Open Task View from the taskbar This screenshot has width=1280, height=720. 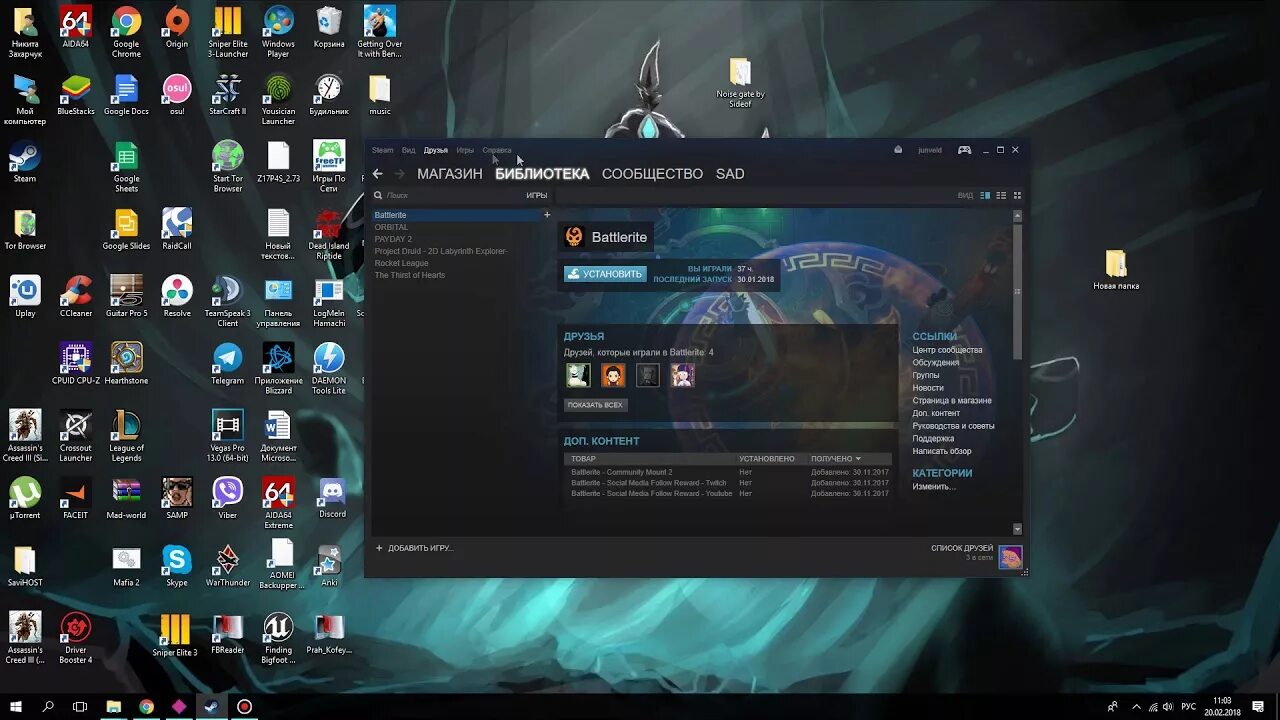point(80,706)
